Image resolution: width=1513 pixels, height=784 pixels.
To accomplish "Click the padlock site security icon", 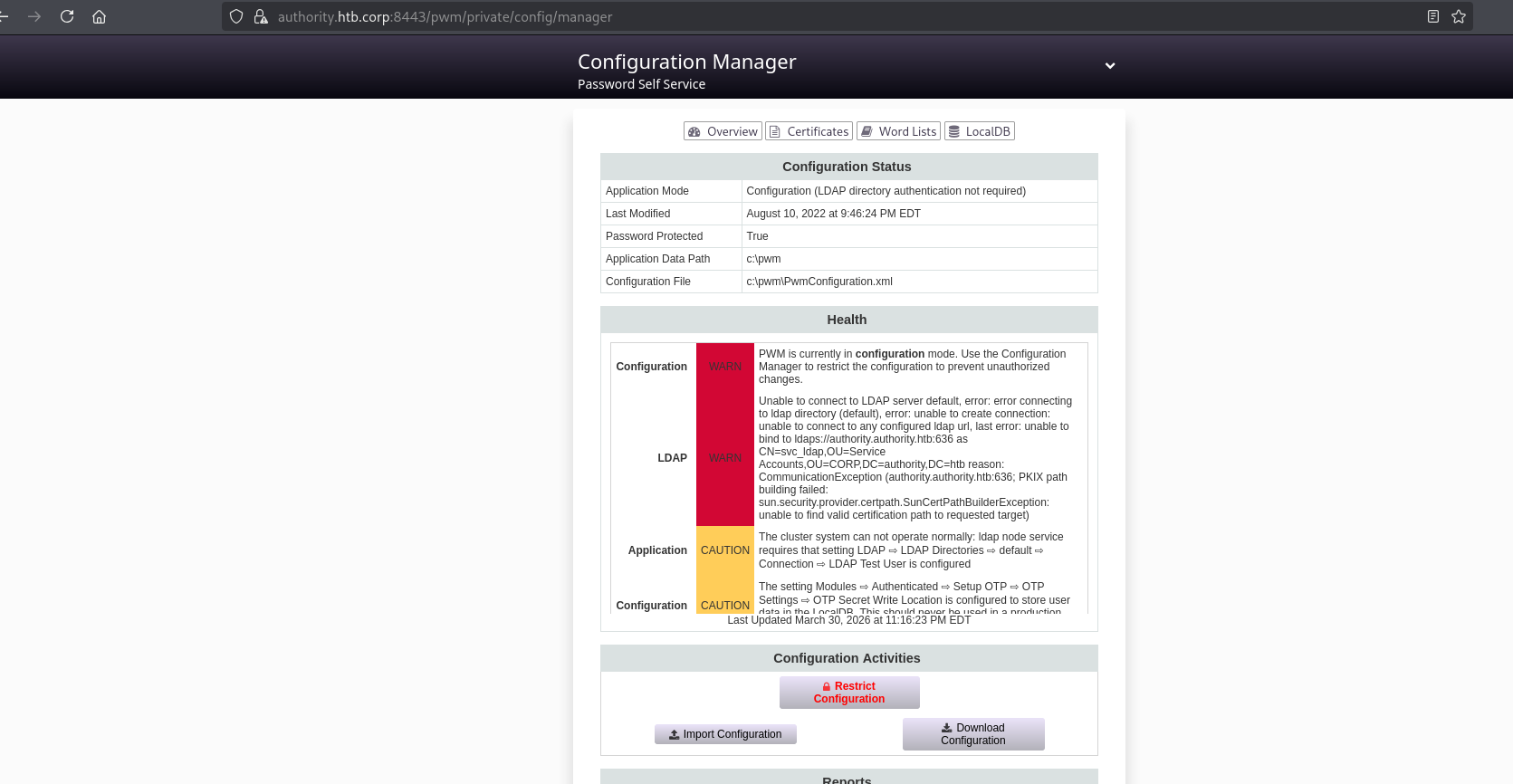I will click(261, 16).
